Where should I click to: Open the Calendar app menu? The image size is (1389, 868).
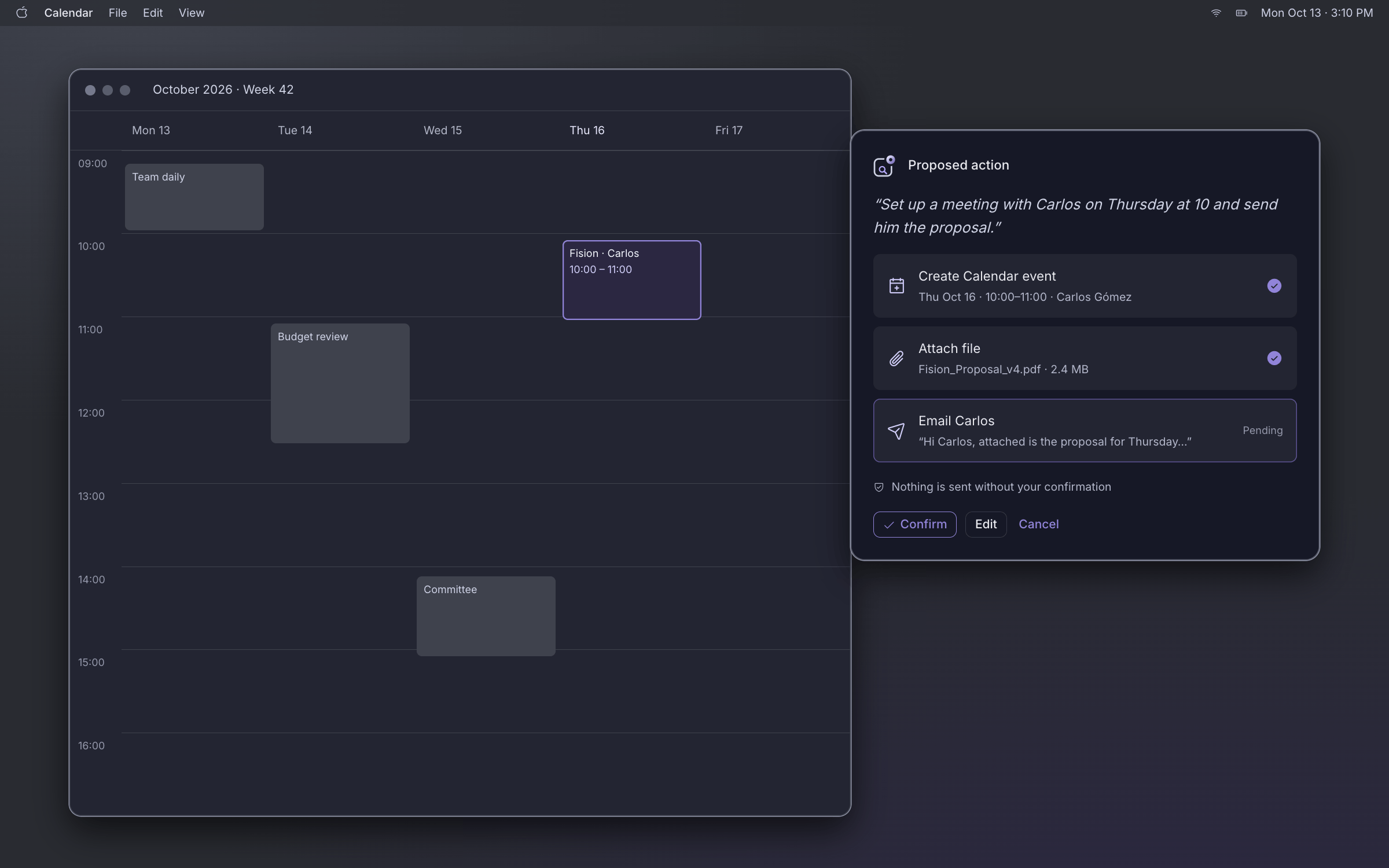pos(68,13)
